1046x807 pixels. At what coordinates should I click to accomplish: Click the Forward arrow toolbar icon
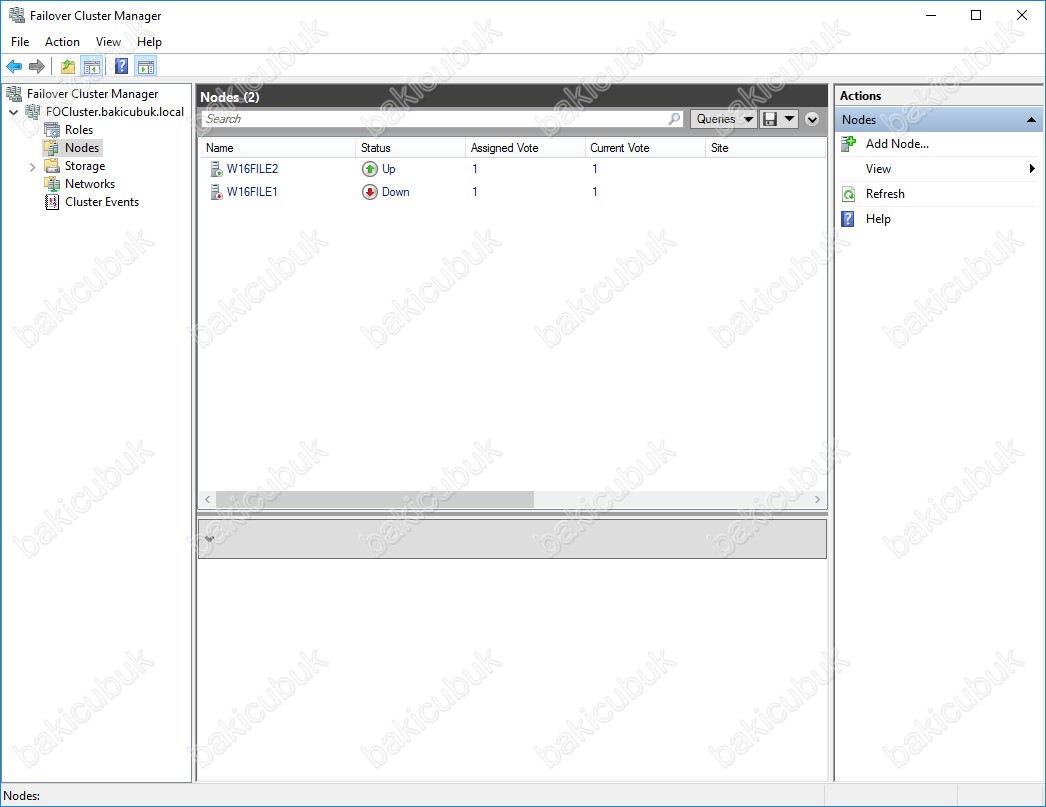[37, 67]
